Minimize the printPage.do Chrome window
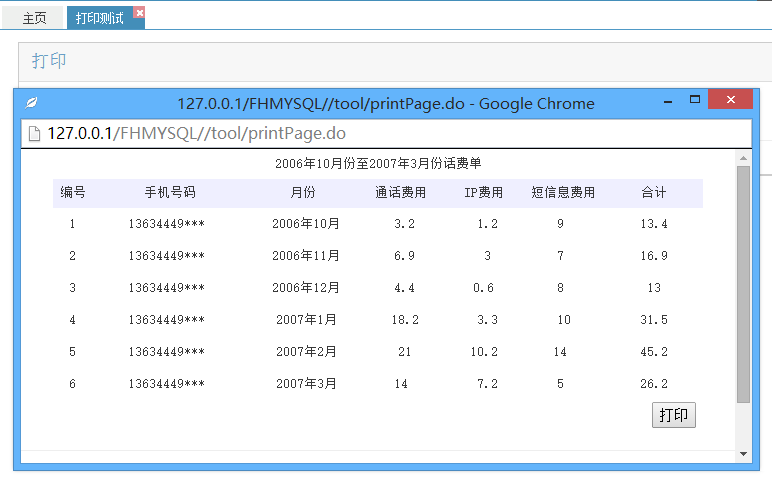Image resolution: width=772 pixels, height=492 pixels. (x=668, y=101)
